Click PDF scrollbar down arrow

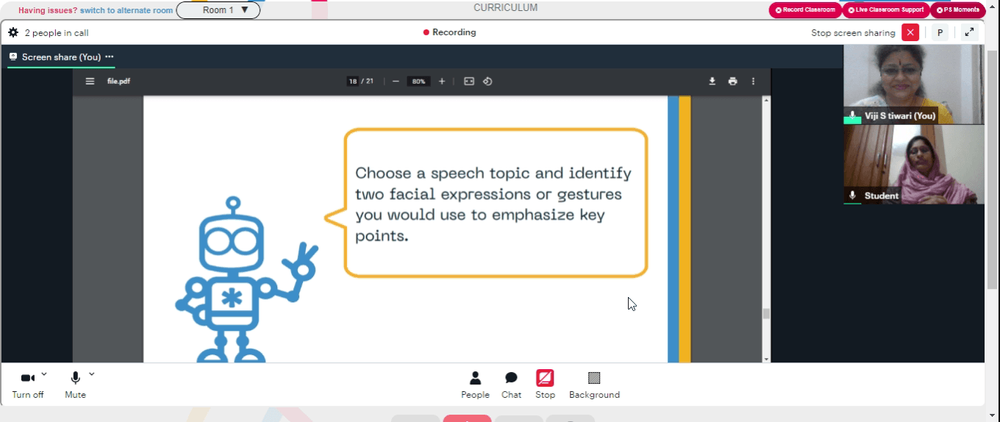(x=766, y=359)
